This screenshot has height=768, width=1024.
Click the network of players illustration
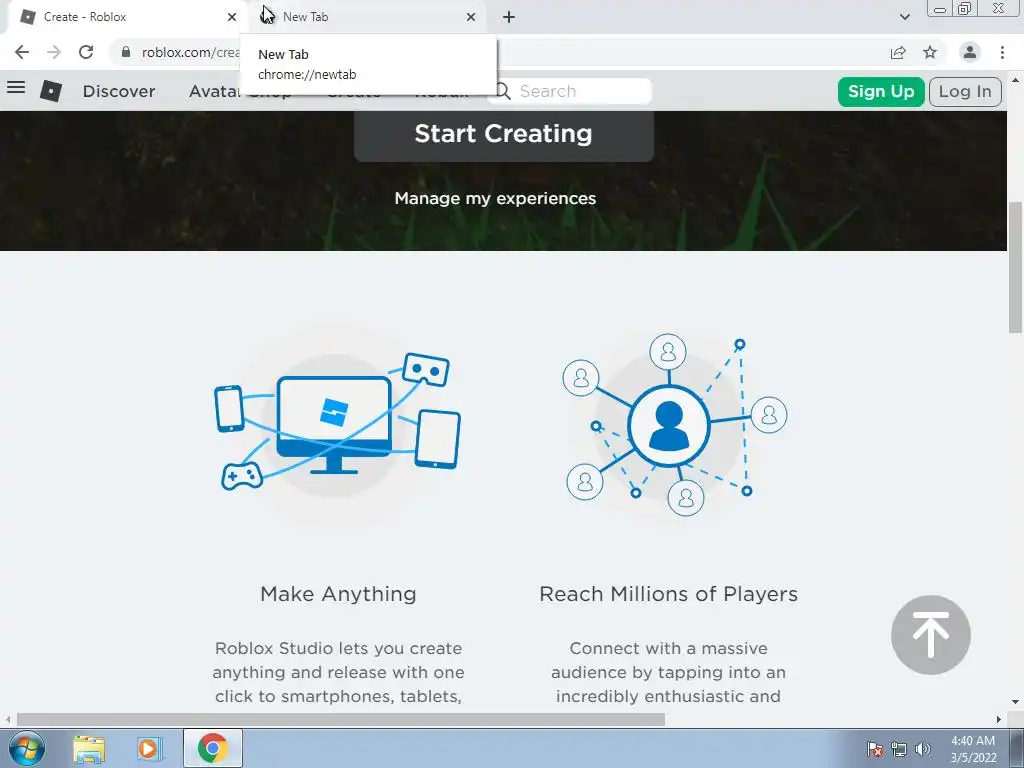pyautogui.click(x=675, y=424)
